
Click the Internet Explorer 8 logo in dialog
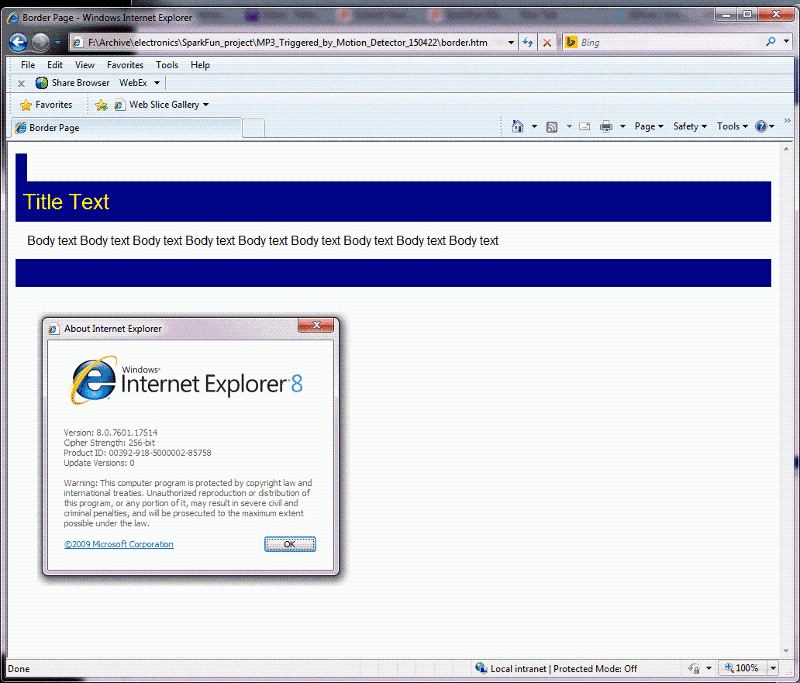(187, 381)
